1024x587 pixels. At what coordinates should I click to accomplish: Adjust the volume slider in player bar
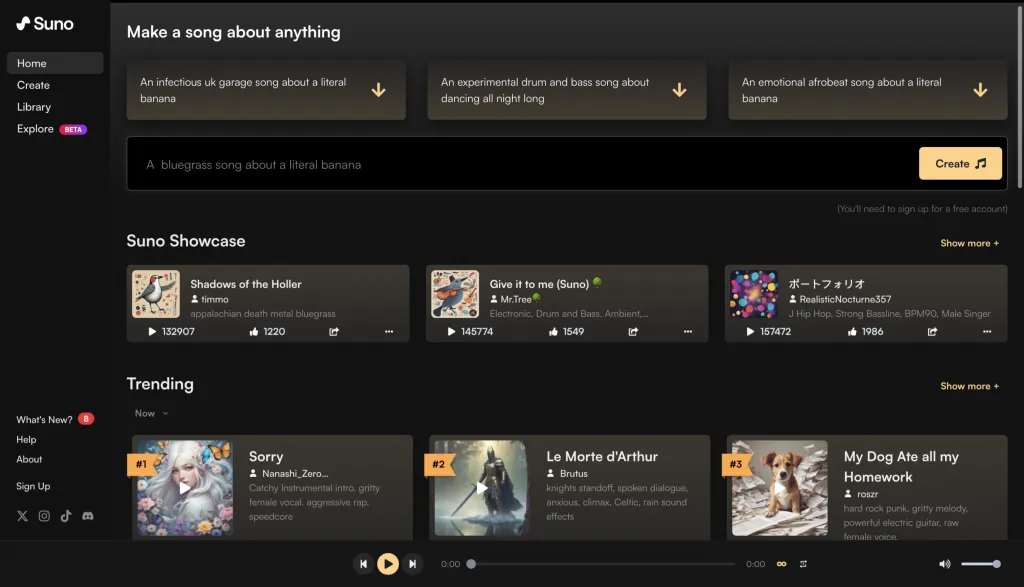pos(980,564)
